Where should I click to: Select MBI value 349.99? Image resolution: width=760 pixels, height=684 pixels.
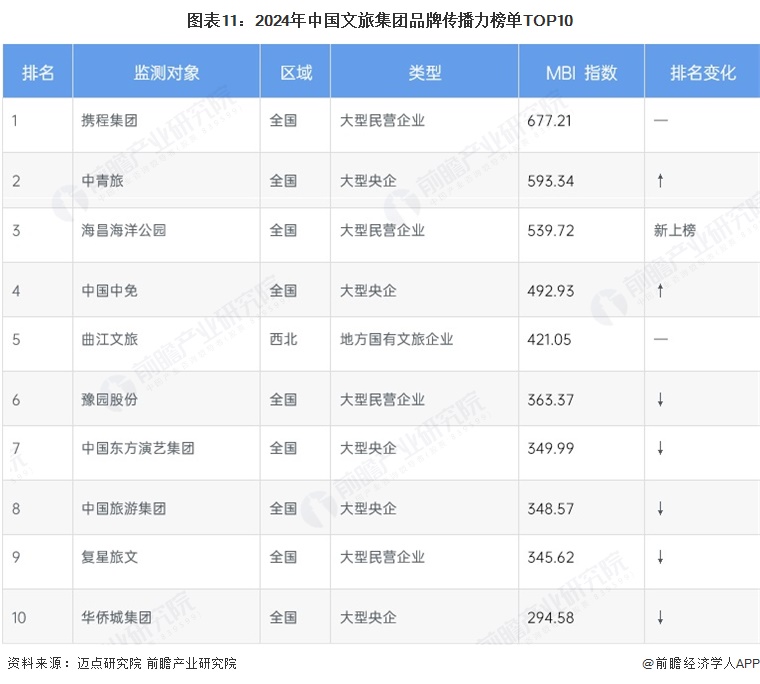pyautogui.click(x=551, y=448)
